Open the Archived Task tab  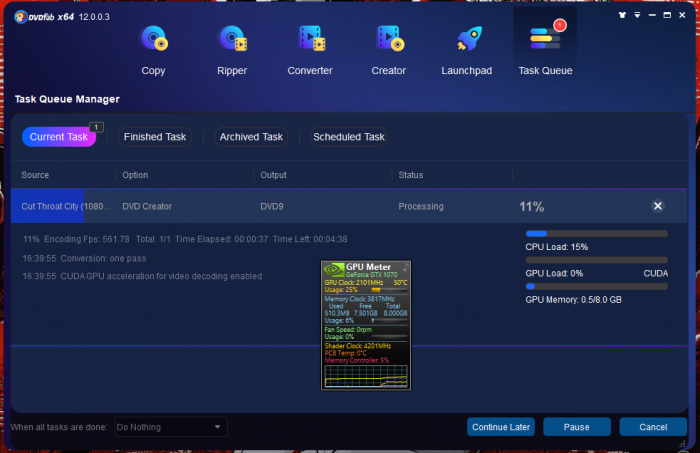pyautogui.click(x=251, y=137)
